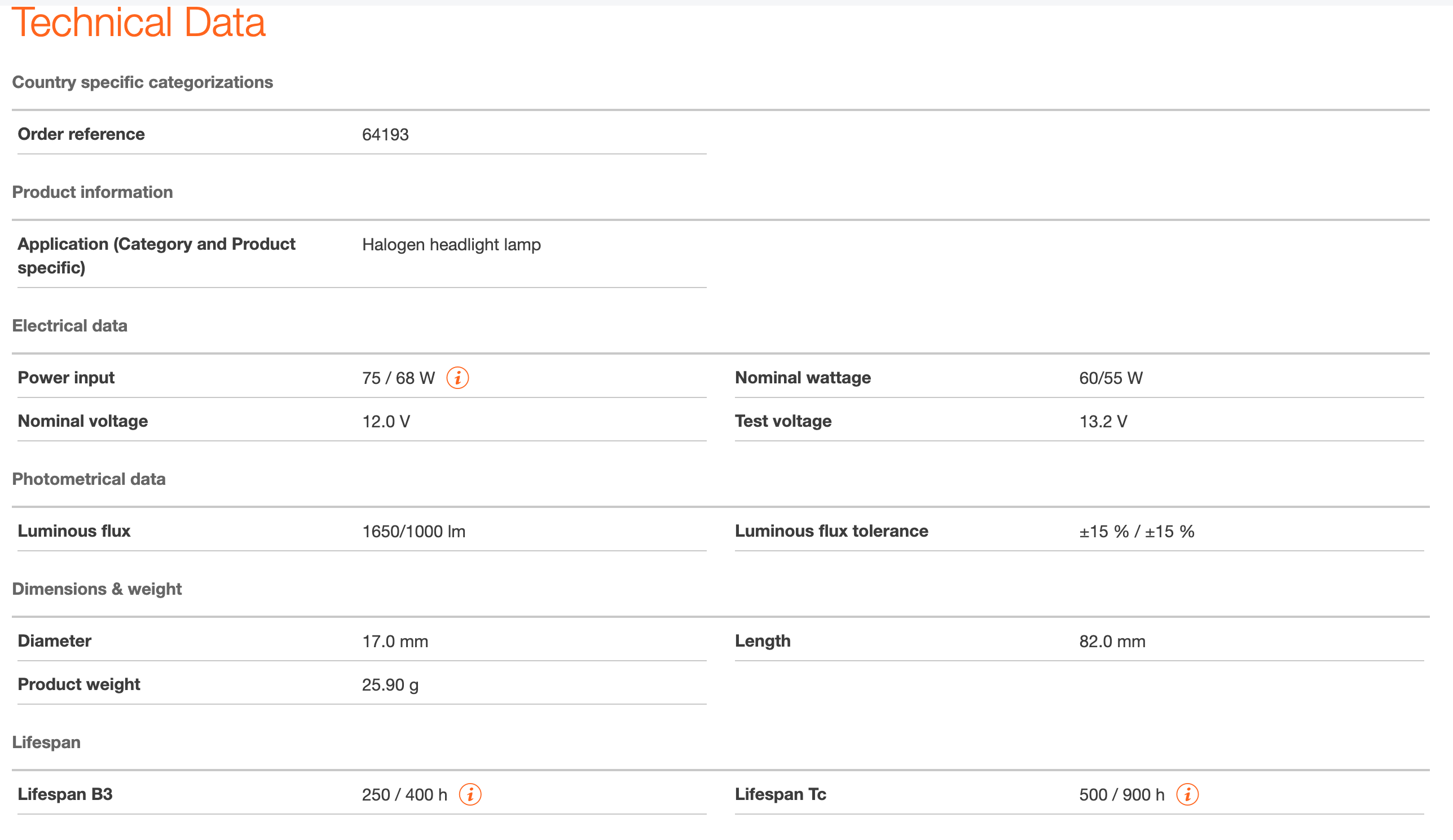Click the Nominal voltage label
Screen dimensions: 1453x840
pos(83,421)
